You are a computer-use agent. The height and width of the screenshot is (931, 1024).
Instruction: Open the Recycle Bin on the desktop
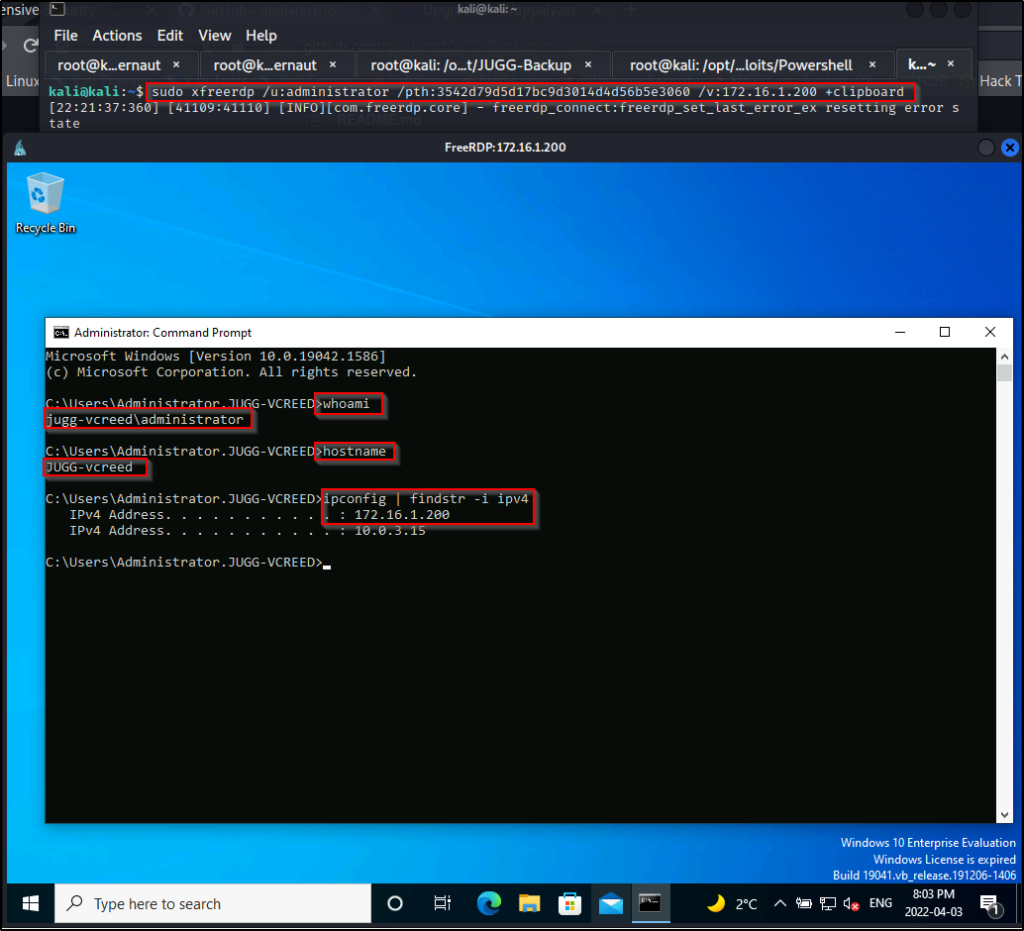[x=45, y=195]
